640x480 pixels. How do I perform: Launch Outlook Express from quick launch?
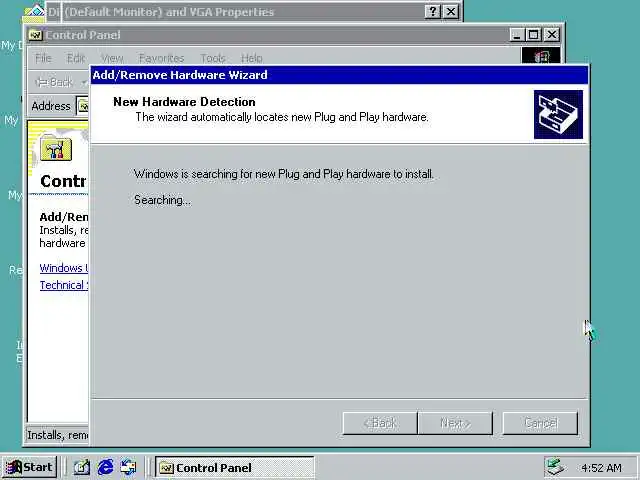point(129,467)
